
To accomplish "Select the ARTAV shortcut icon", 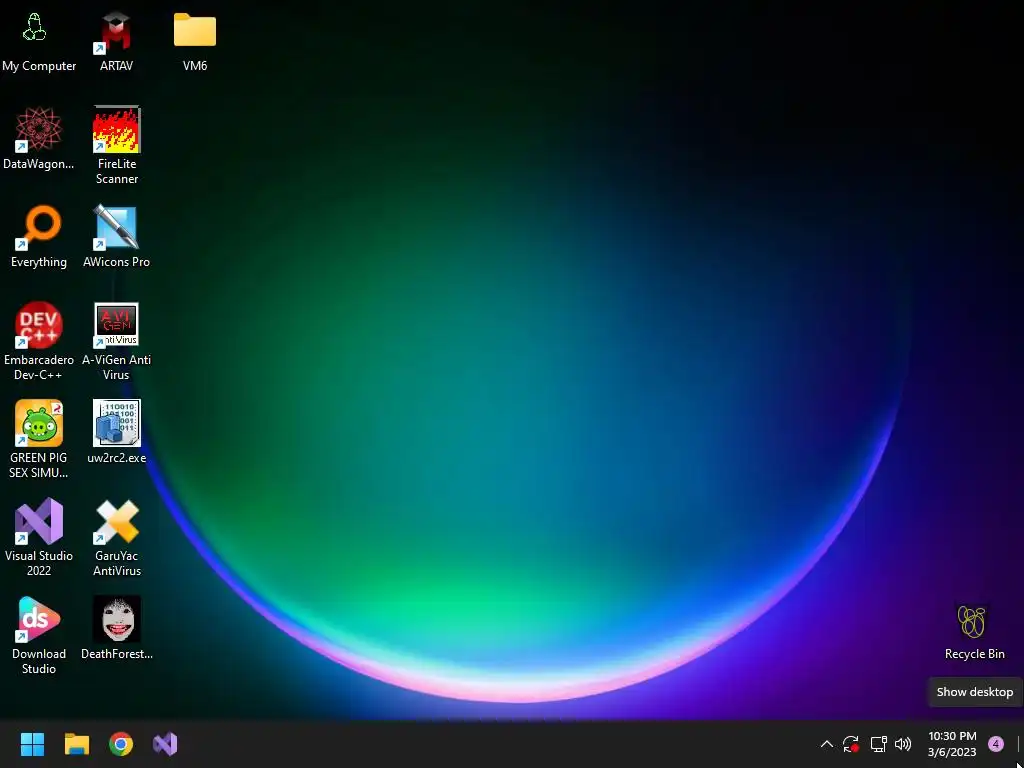I will pos(116,31).
